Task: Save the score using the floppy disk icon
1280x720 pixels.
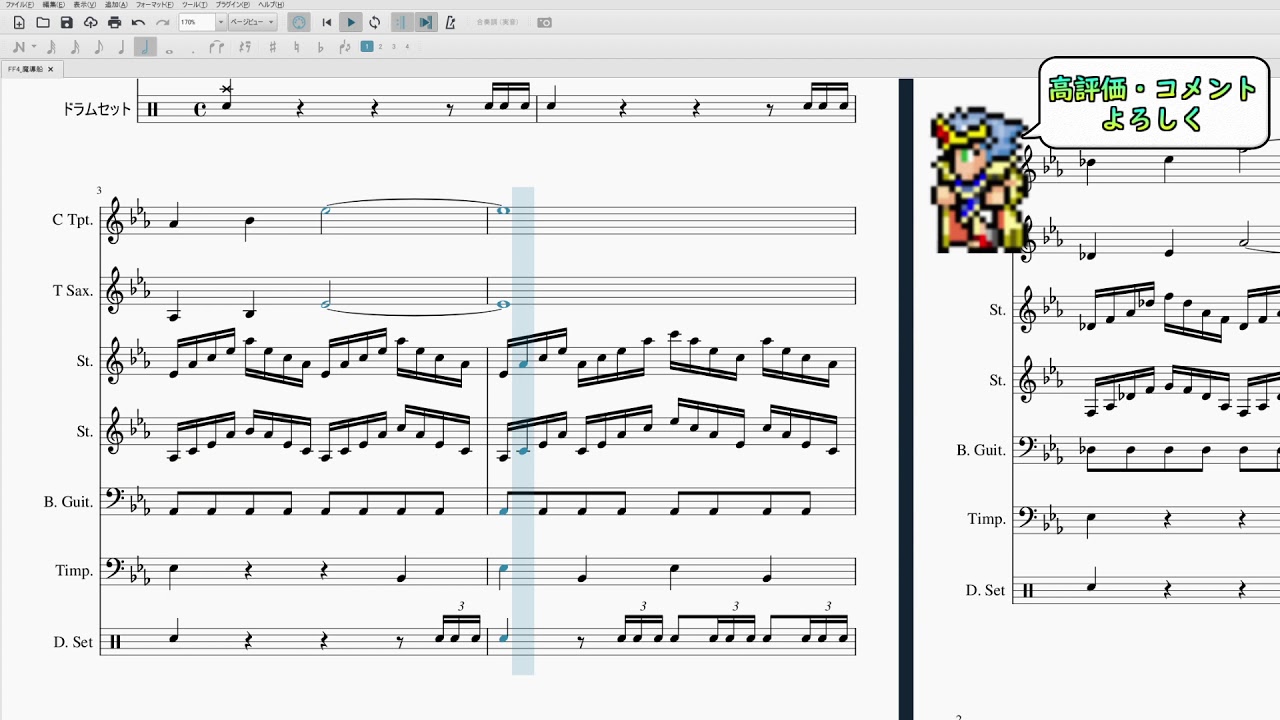Action: coord(67,22)
